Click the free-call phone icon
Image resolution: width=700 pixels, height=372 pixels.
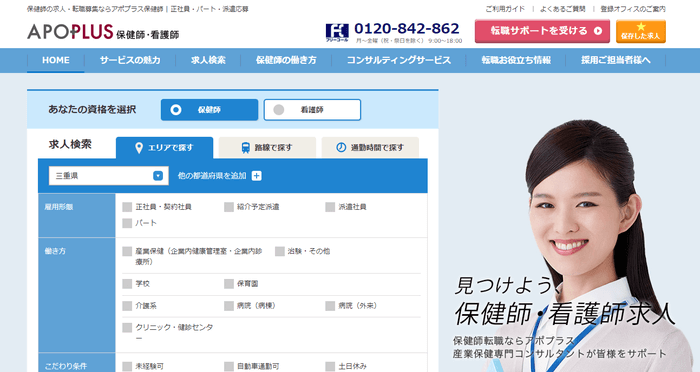coord(337,33)
